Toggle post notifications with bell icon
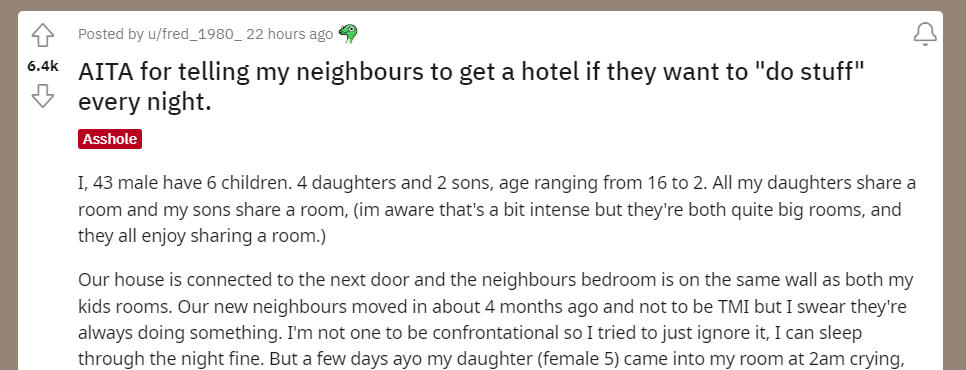Screen dimensions: 966x370 pyautogui.click(x=925, y=34)
